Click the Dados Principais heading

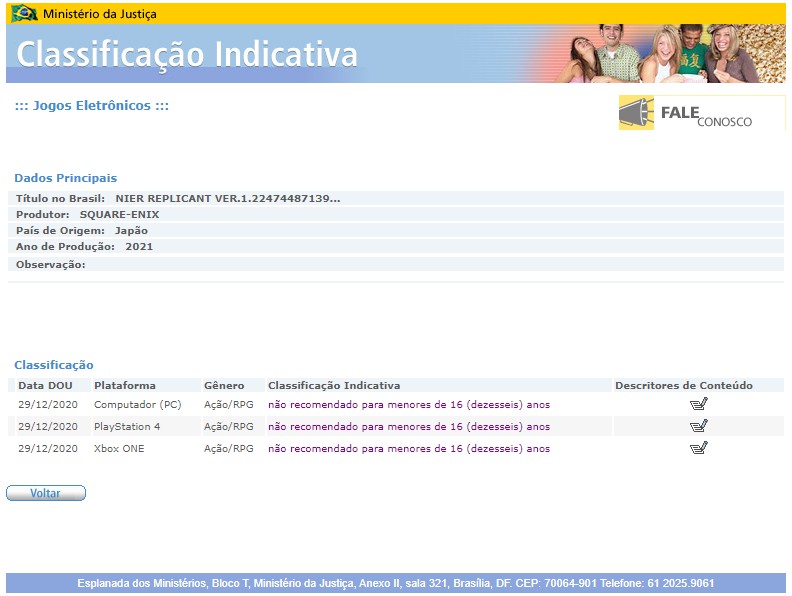point(66,178)
